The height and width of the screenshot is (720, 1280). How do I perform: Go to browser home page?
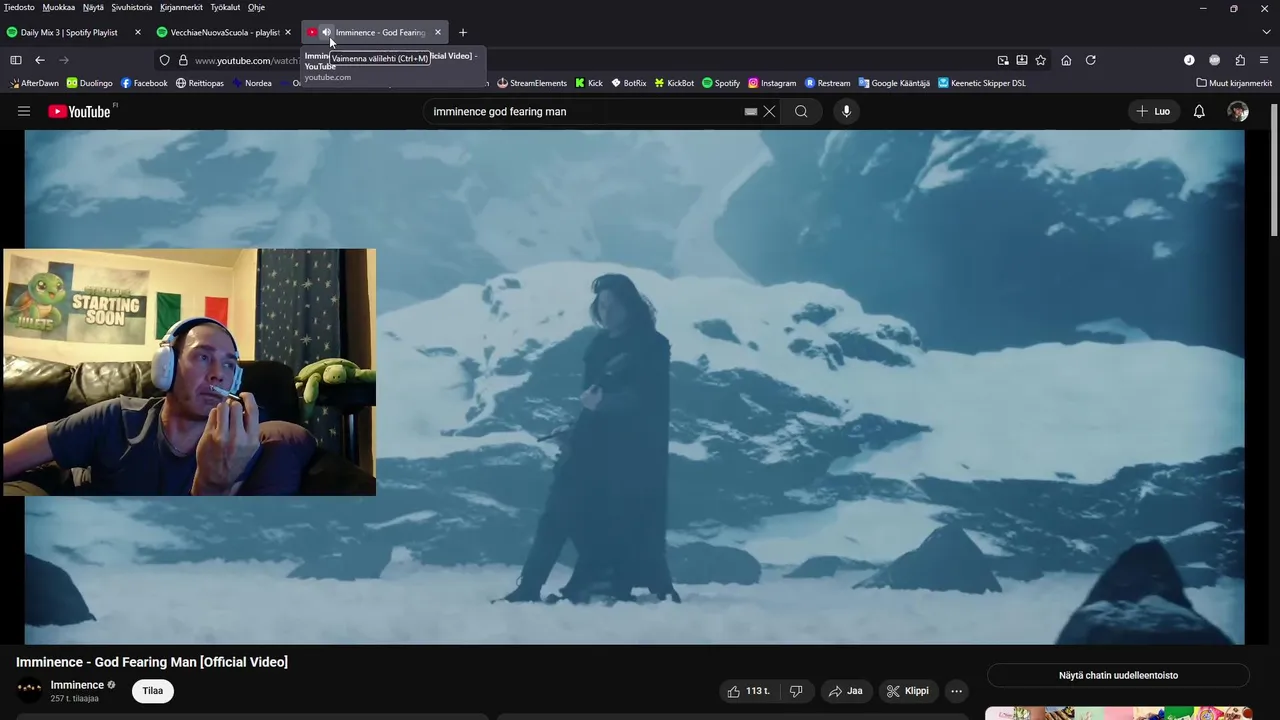tap(1066, 60)
